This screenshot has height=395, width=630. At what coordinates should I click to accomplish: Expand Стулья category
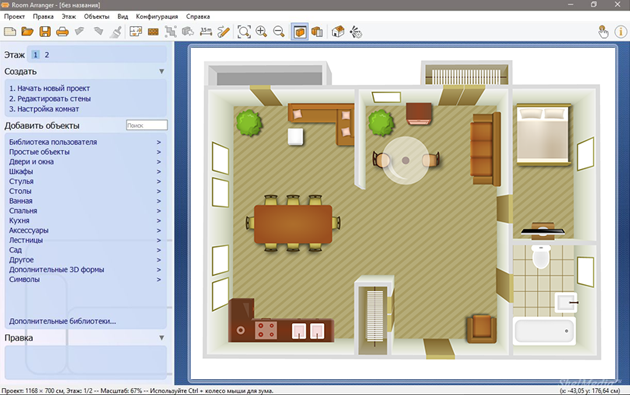tap(86, 181)
